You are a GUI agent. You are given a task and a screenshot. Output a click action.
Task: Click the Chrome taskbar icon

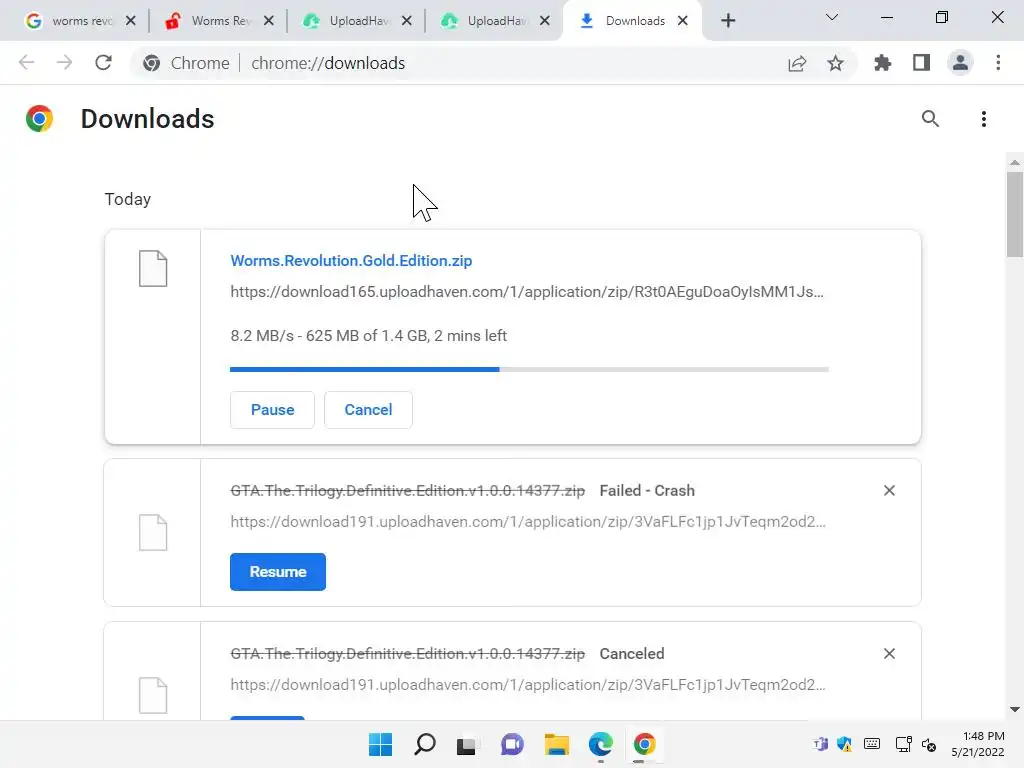pyautogui.click(x=644, y=744)
